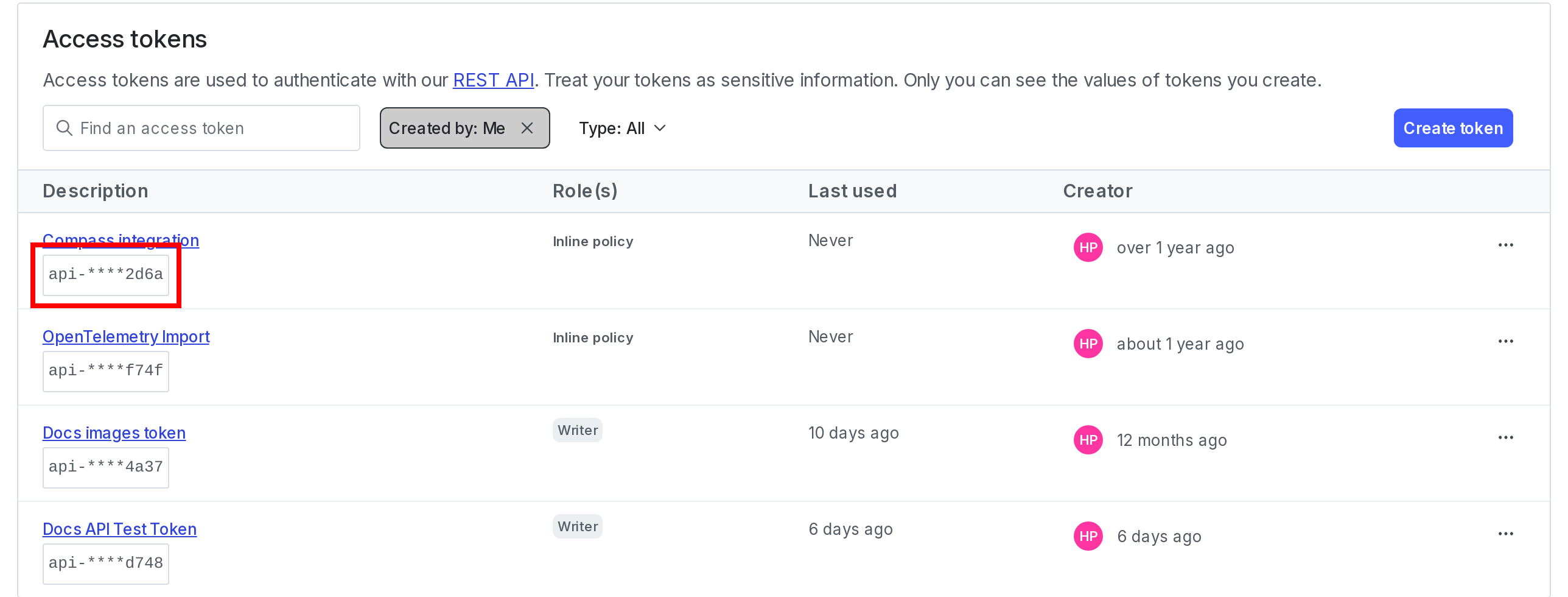Open the HP avatar for Compass integration creator
This screenshot has width=1568, height=597.
point(1088,247)
